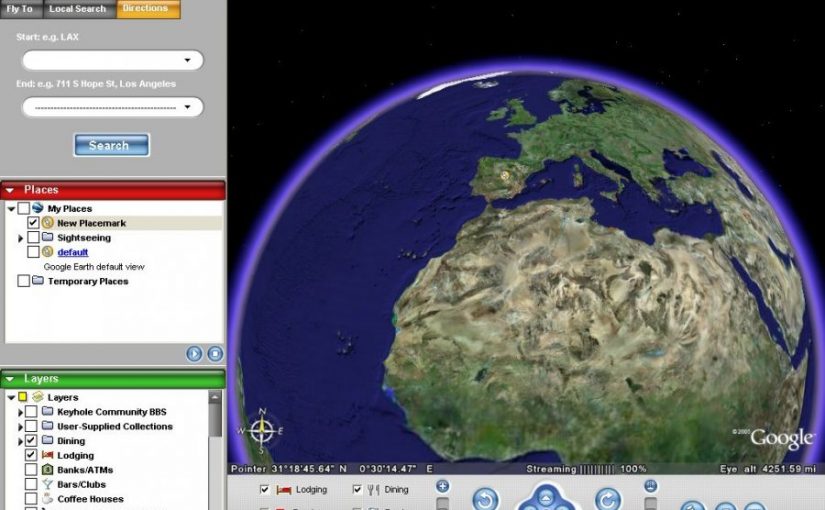Viewport: 825px width, 510px height.
Task: Start the Places tour play button
Action: pyautogui.click(x=194, y=354)
